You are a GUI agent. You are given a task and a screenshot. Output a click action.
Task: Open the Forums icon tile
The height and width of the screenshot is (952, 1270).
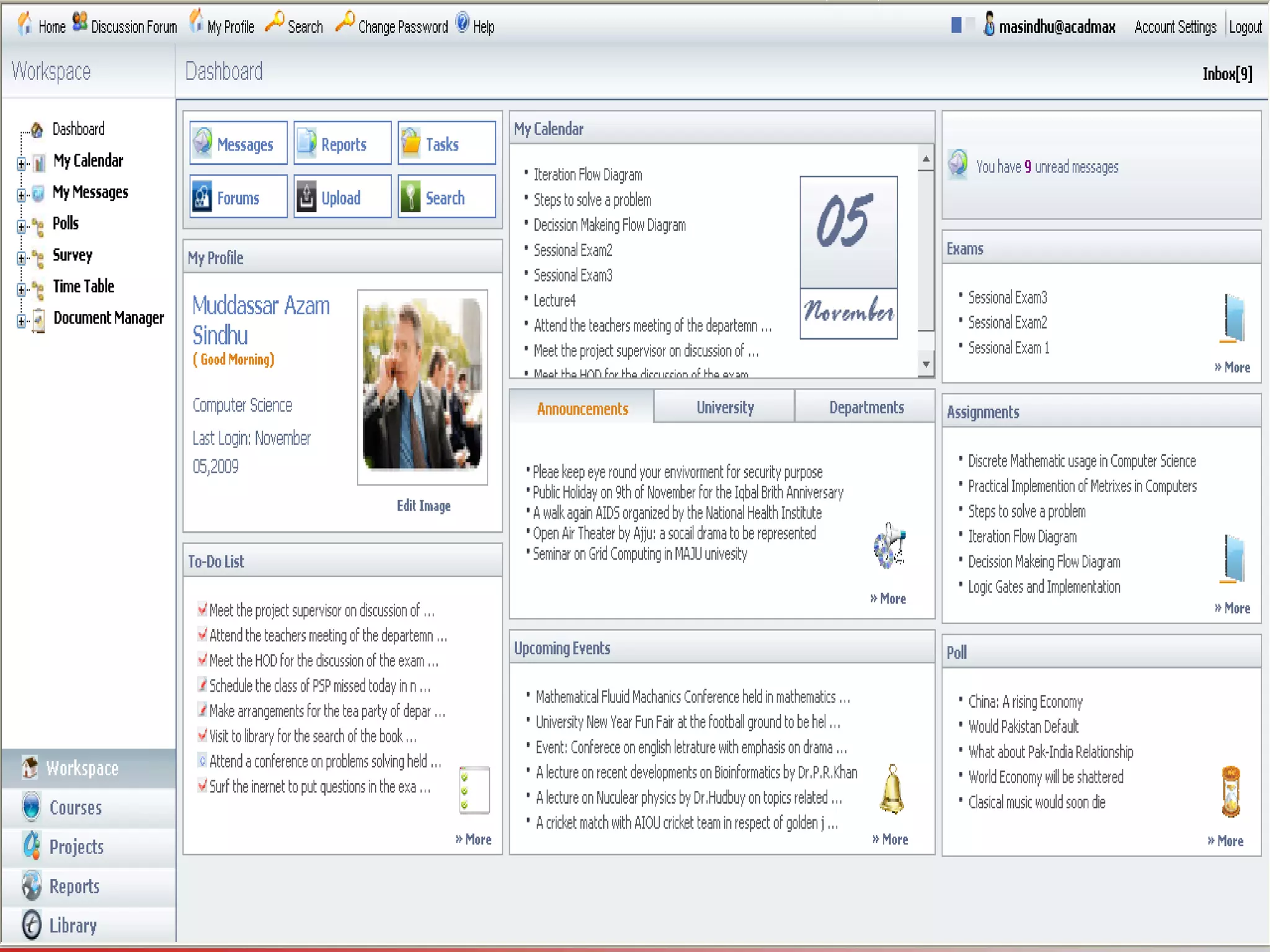[202, 197]
